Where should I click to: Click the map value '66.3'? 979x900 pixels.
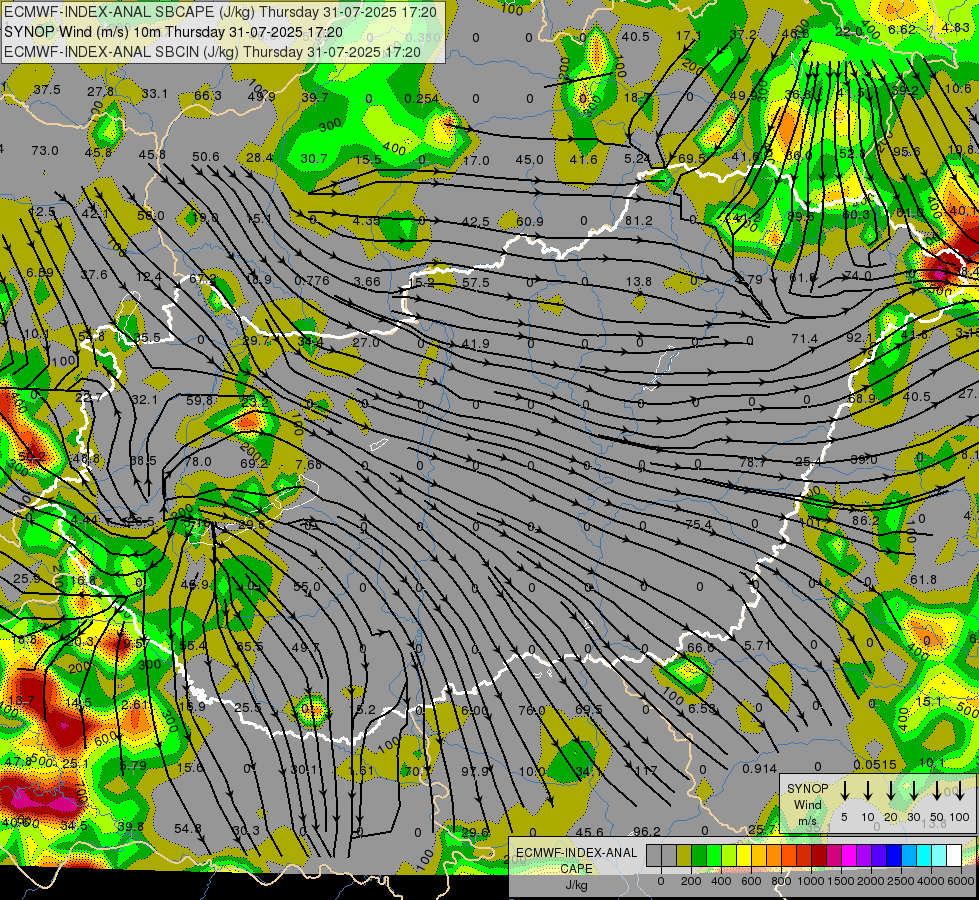pyautogui.click(x=208, y=96)
